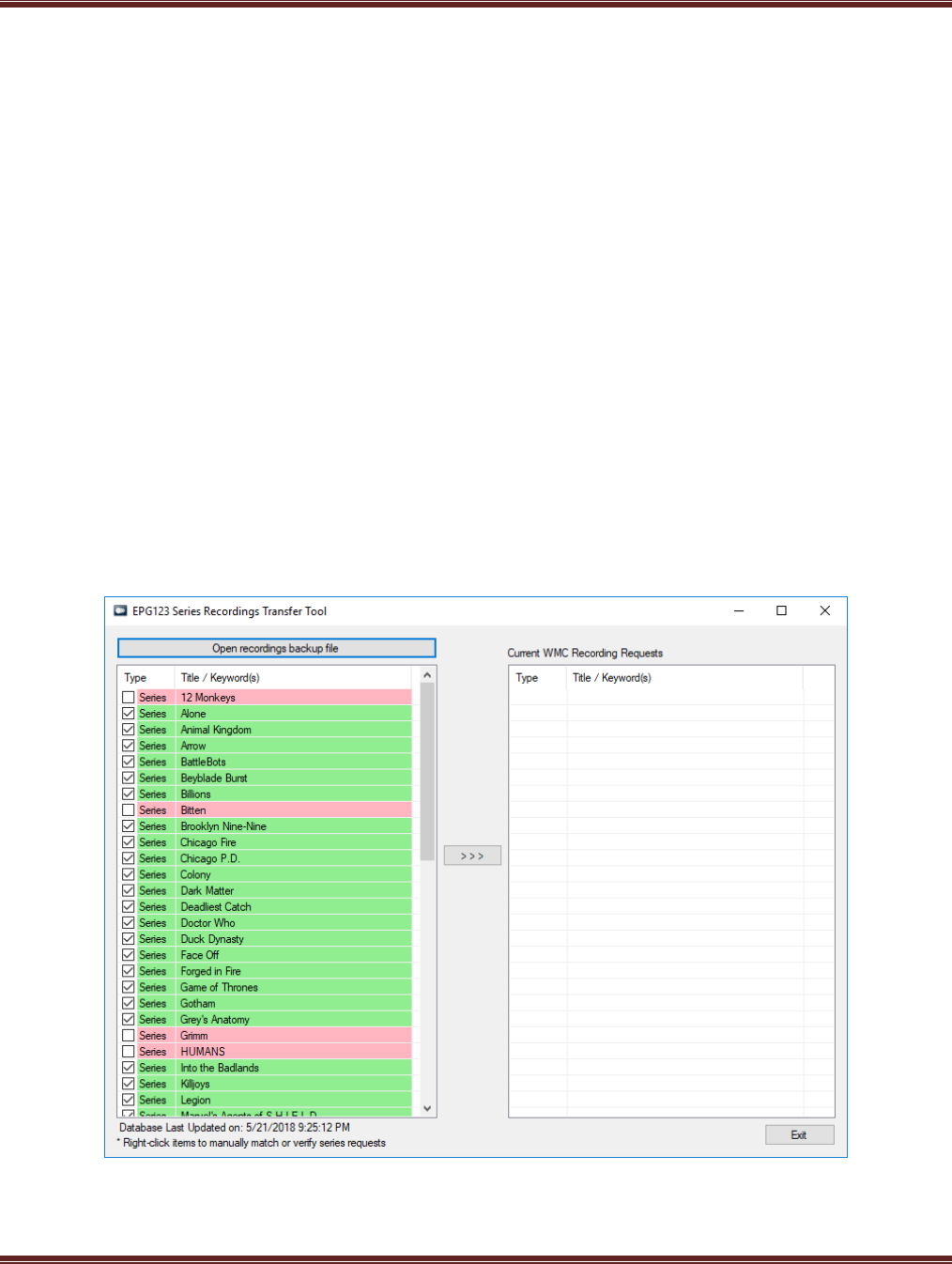Select the Chicago P.D. row title
952x1264 pixels.
click(210, 858)
